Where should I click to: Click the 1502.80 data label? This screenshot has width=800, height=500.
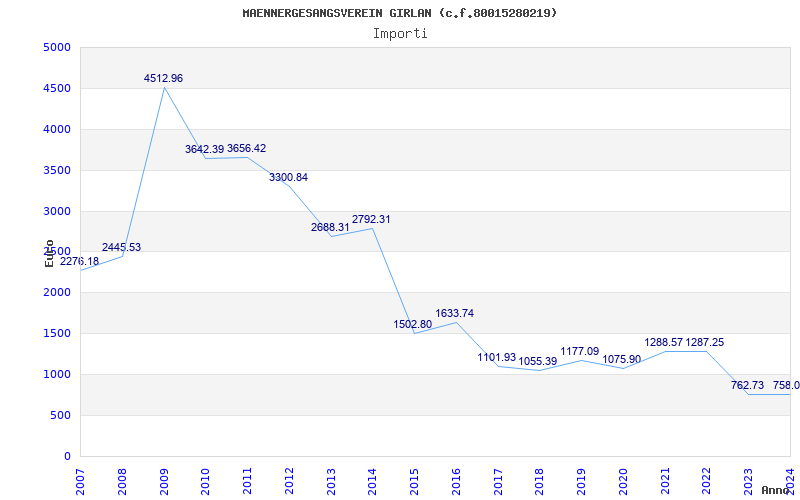tap(413, 324)
